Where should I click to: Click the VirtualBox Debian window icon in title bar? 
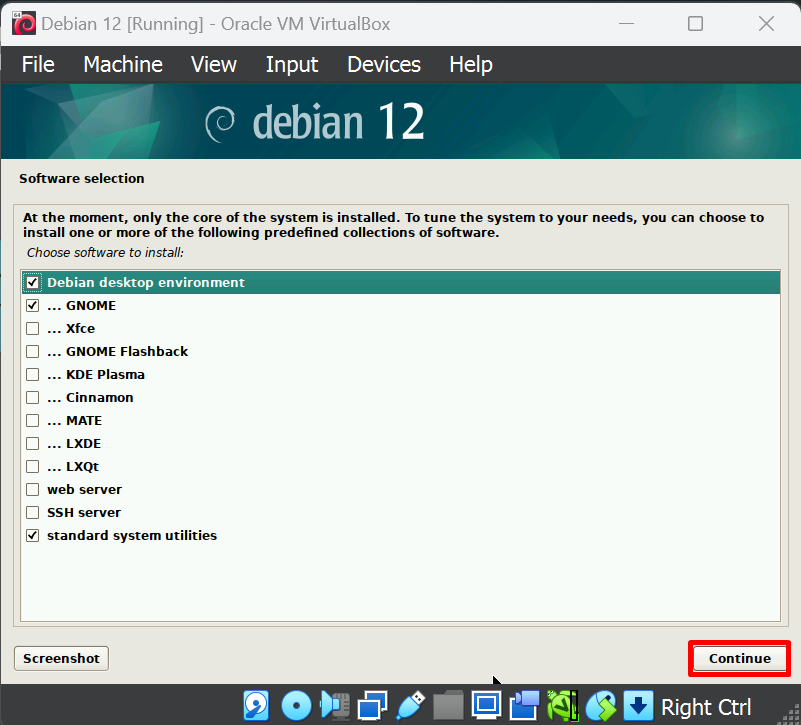[x=24, y=24]
